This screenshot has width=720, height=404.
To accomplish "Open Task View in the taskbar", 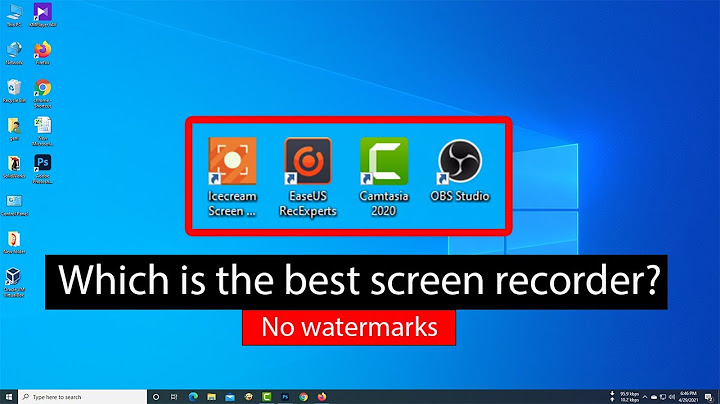I will tap(174, 397).
